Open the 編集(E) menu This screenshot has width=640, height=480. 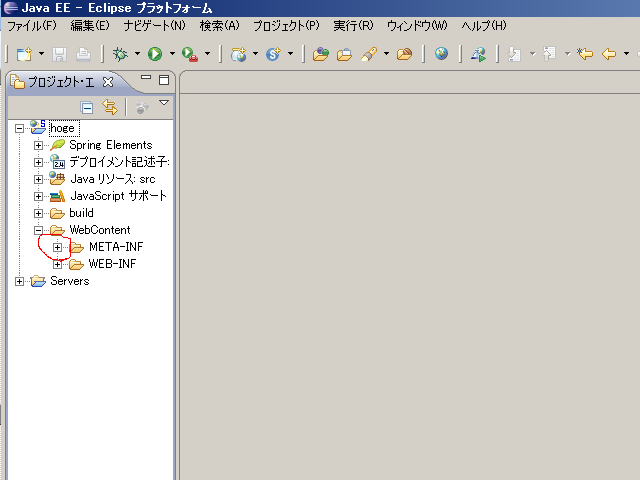(90, 26)
